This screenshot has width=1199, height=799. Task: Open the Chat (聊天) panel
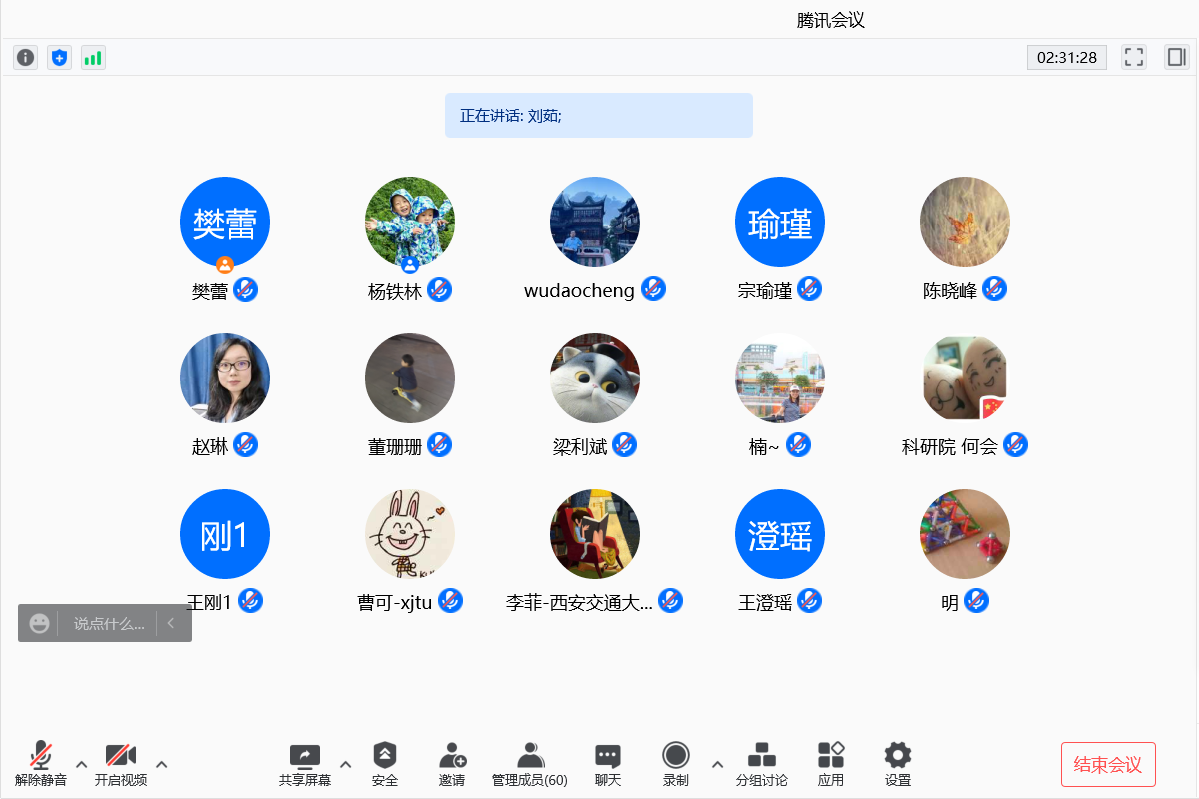point(608,764)
